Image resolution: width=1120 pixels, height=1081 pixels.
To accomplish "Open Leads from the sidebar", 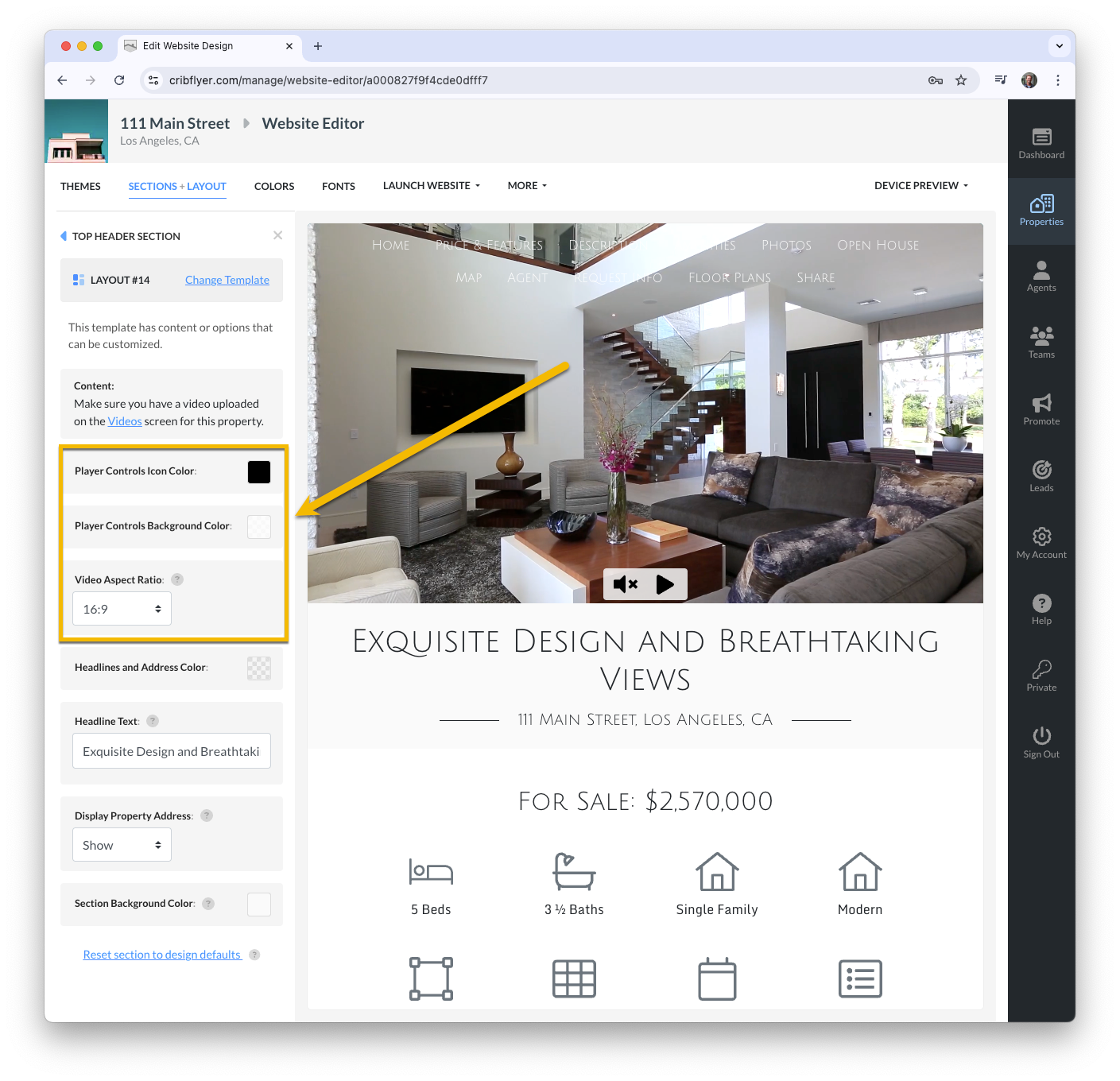I will [x=1041, y=470].
